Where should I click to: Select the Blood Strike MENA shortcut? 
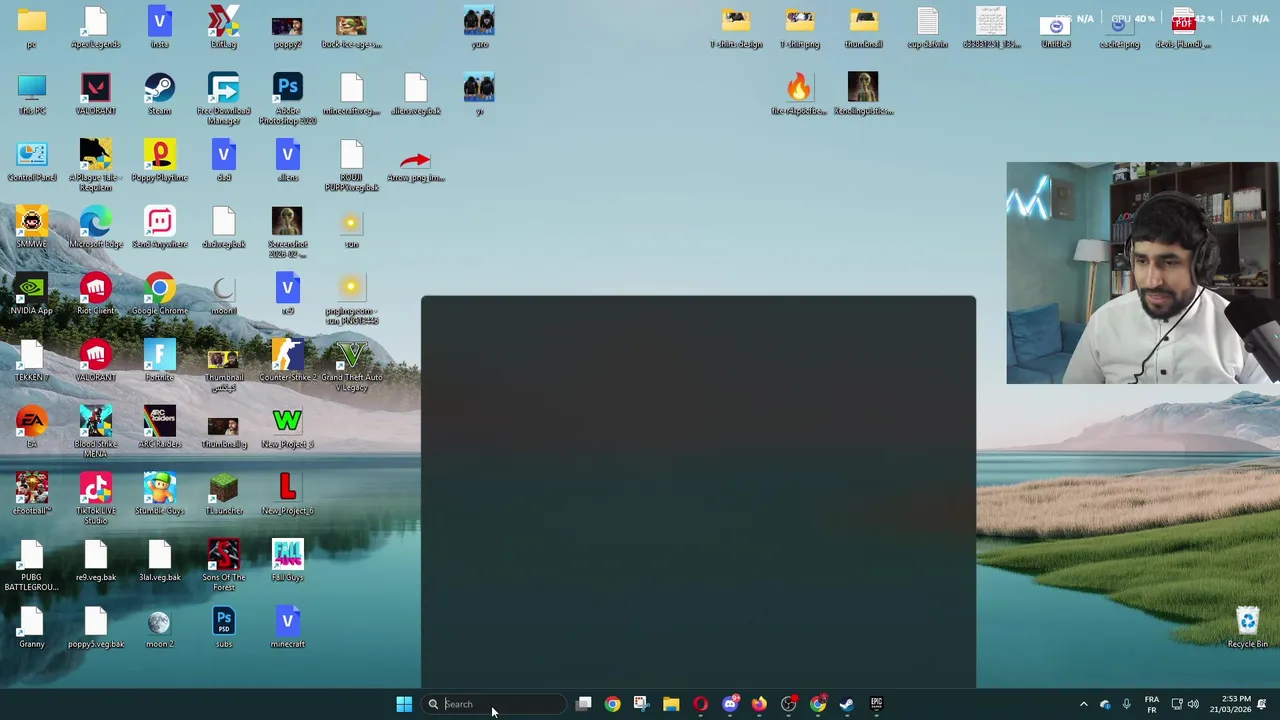coord(95,432)
